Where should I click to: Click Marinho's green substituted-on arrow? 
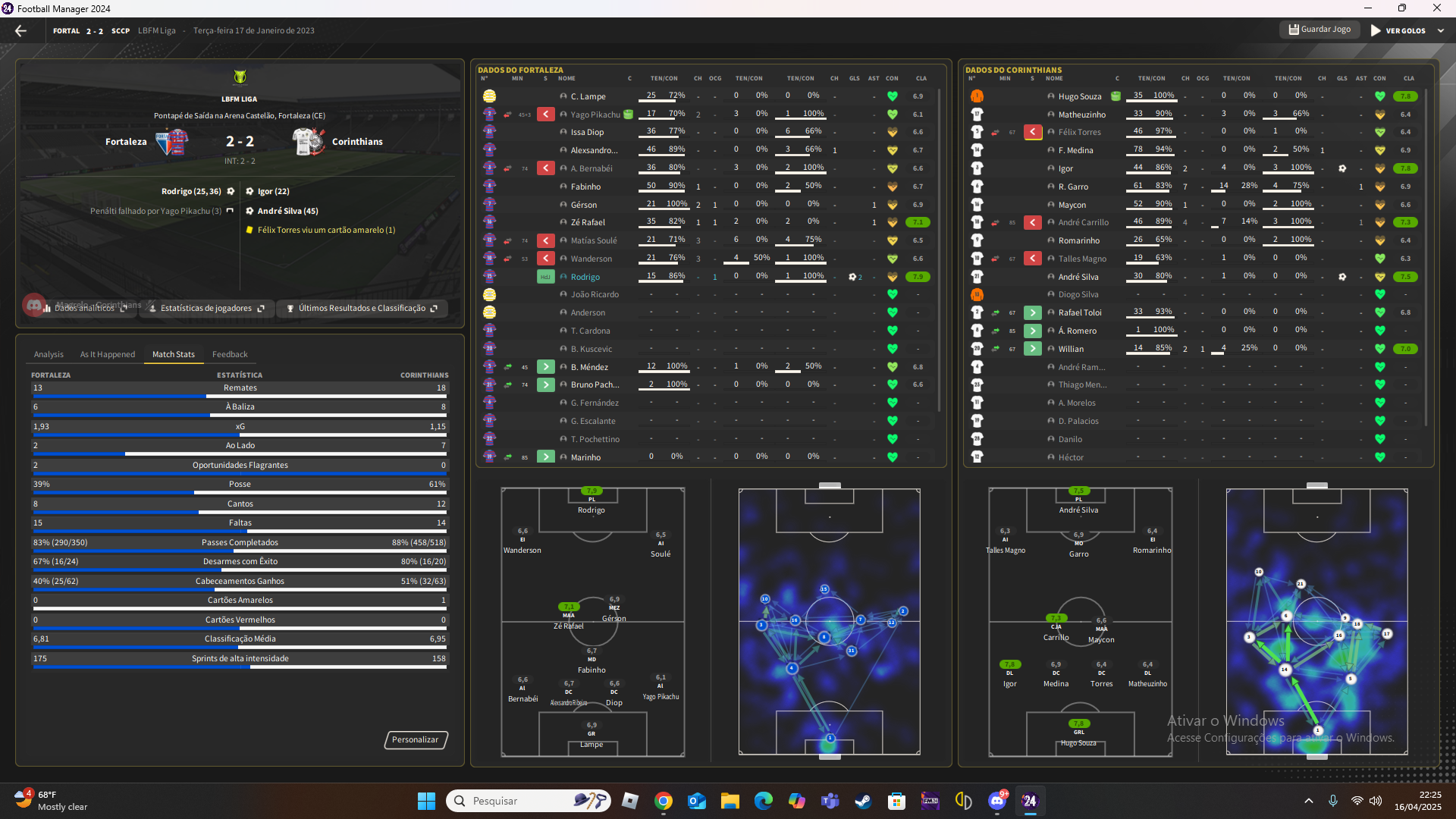545,457
